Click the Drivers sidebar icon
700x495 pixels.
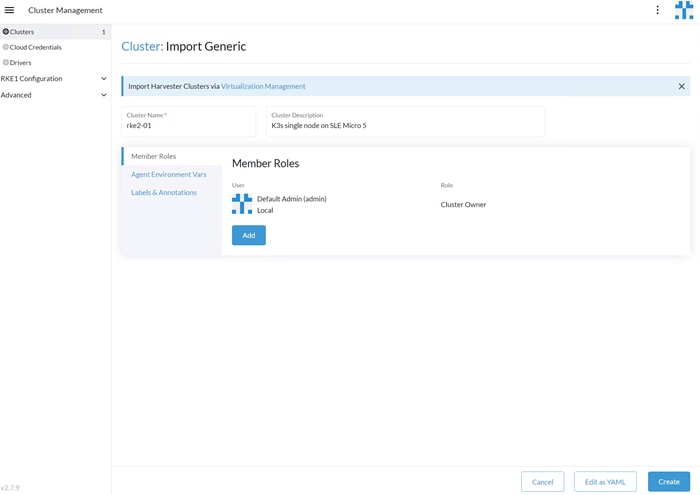6,62
